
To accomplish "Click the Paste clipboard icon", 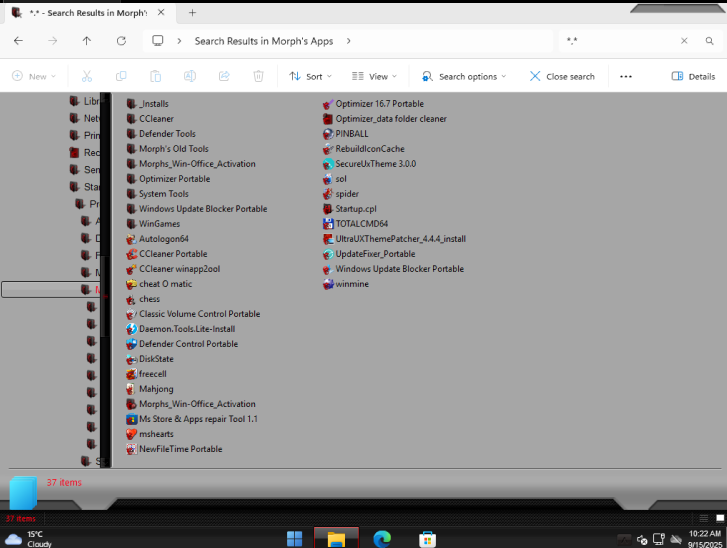I will (155, 76).
